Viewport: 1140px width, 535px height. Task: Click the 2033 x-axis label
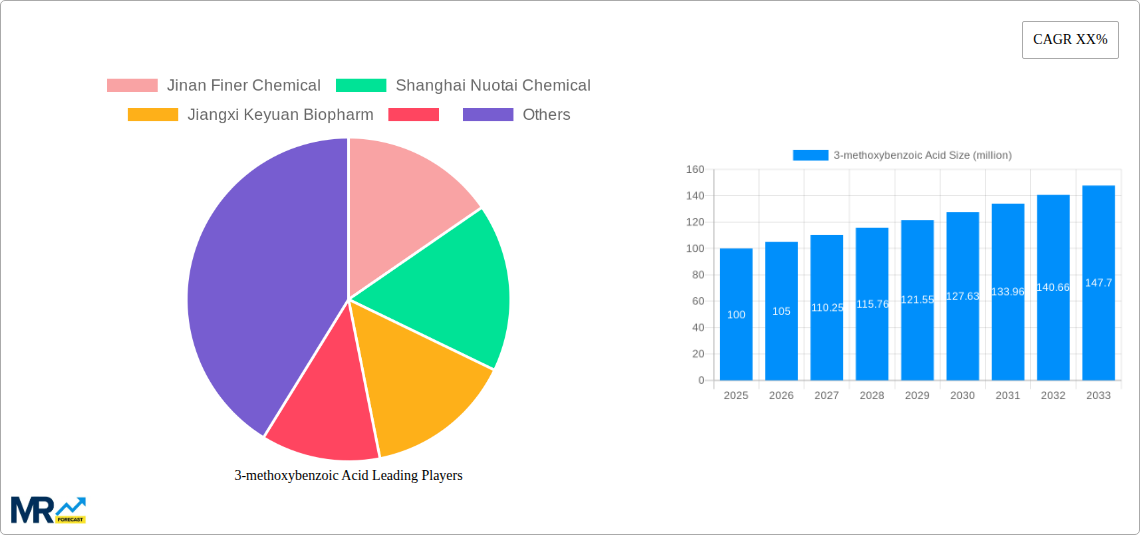pyautogui.click(x=1099, y=395)
